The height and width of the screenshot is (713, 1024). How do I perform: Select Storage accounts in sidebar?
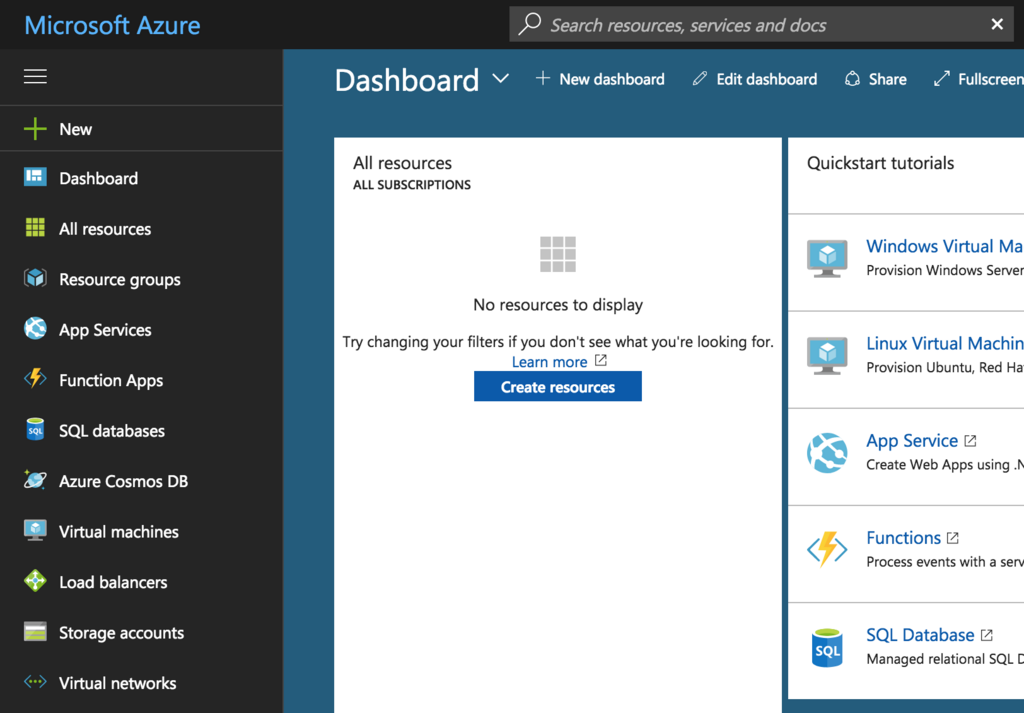(141, 632)
